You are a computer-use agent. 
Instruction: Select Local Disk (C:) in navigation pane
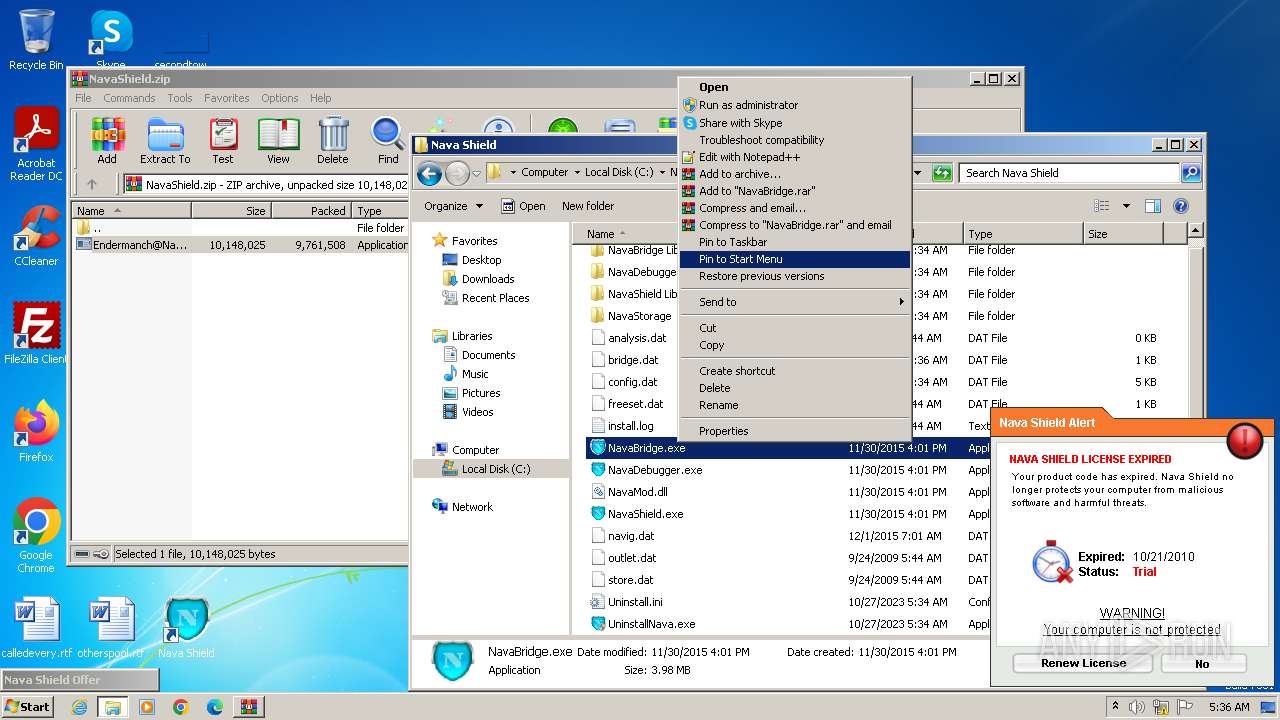tap(496, 469)
